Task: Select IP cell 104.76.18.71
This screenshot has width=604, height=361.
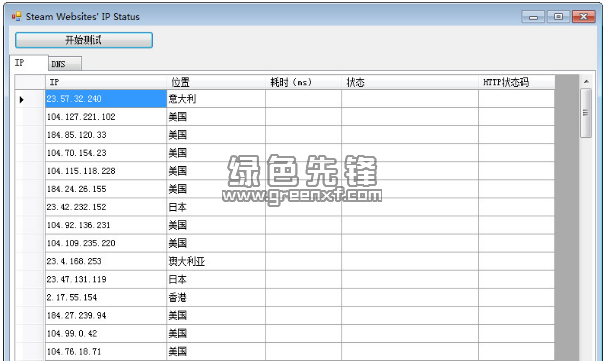Action: tap(106, 352)
